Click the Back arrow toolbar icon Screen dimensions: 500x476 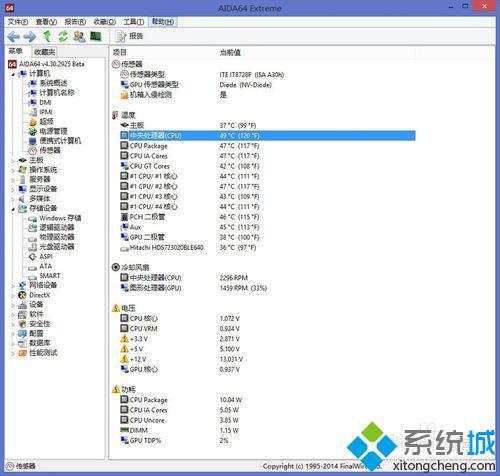14,36
